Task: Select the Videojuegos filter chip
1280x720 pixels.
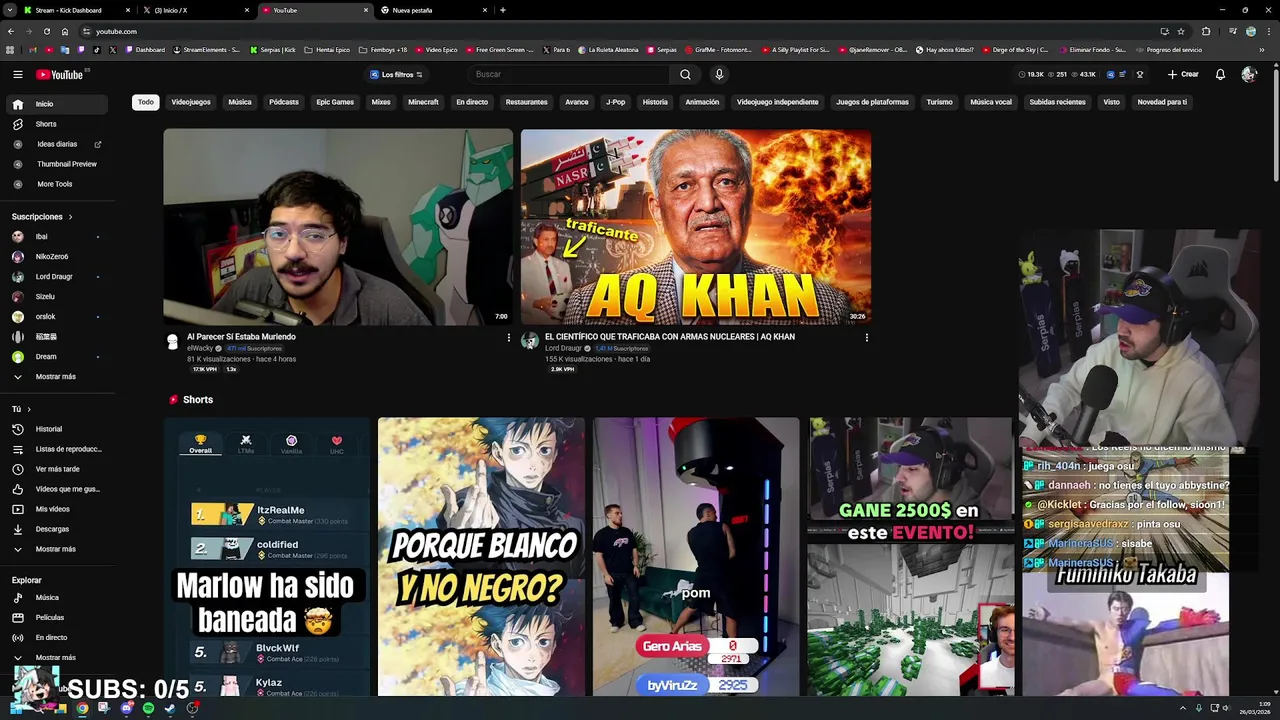Action: tap(191, 102)
